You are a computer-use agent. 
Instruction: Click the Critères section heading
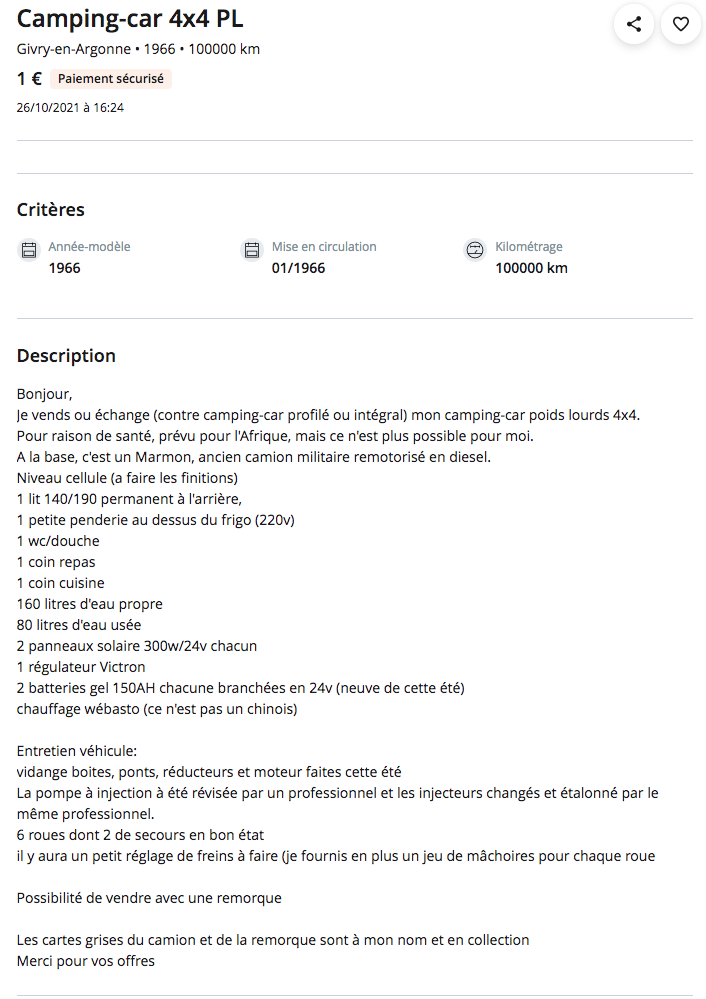click(51, 210)
